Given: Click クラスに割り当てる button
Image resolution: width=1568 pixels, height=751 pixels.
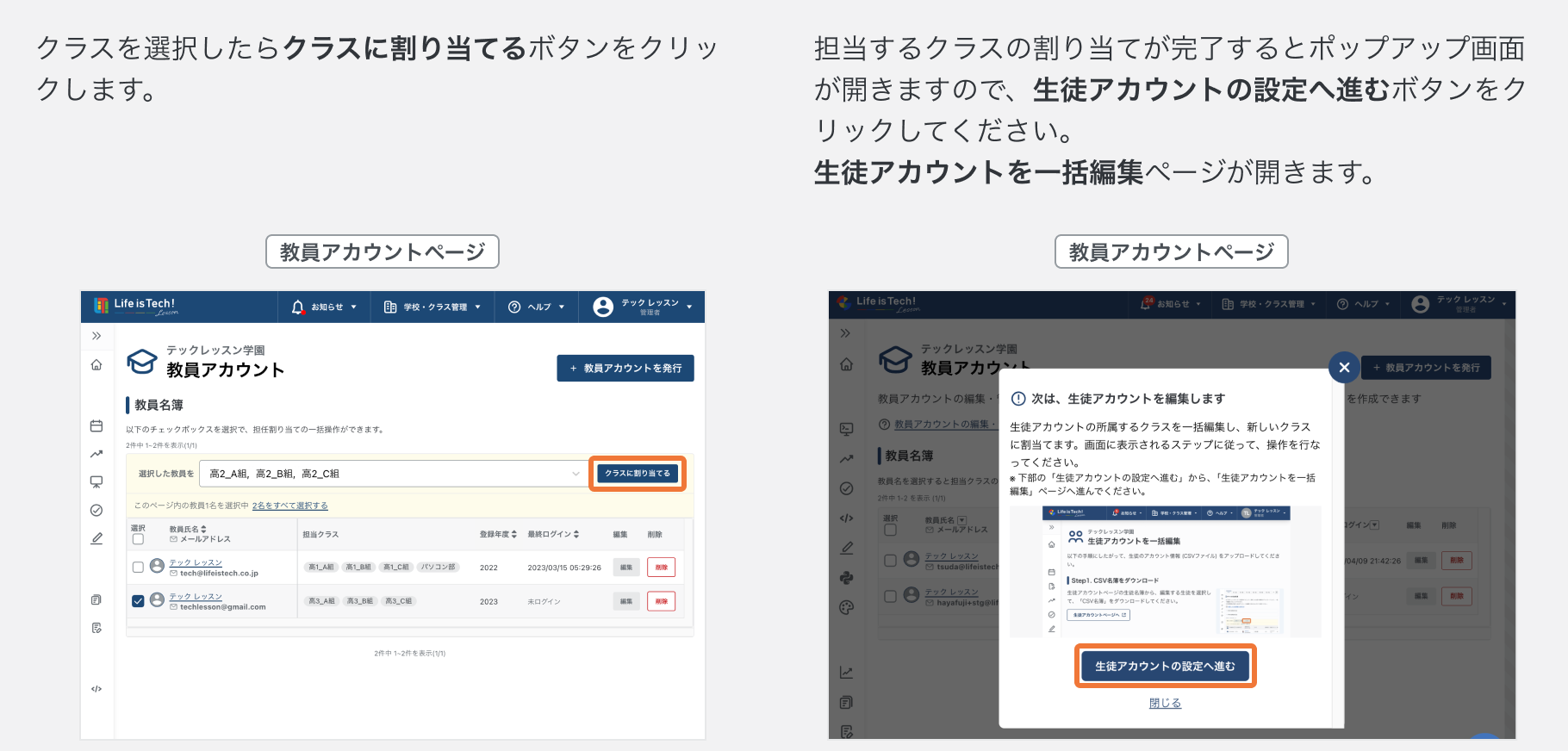Looking at the screenshot, I should coord(638,474).
